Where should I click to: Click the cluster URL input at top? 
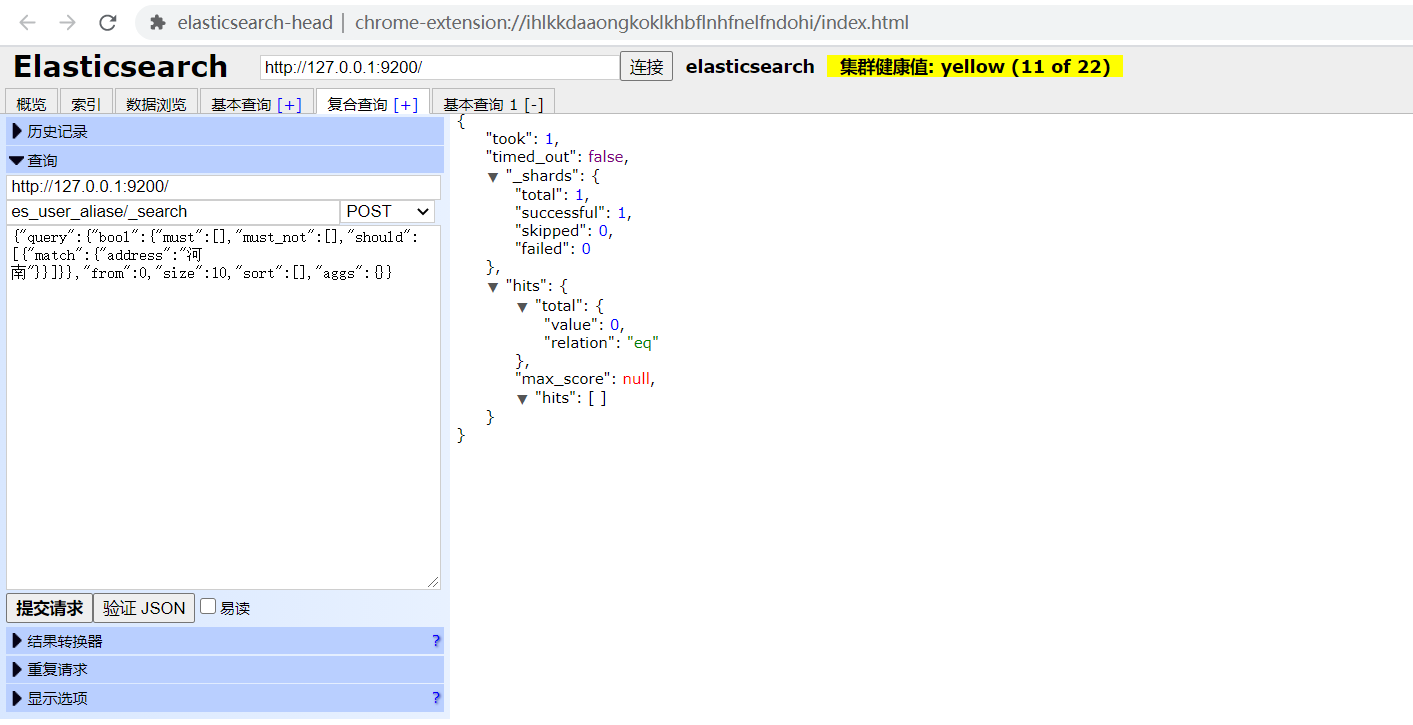(x=440, y=67)
